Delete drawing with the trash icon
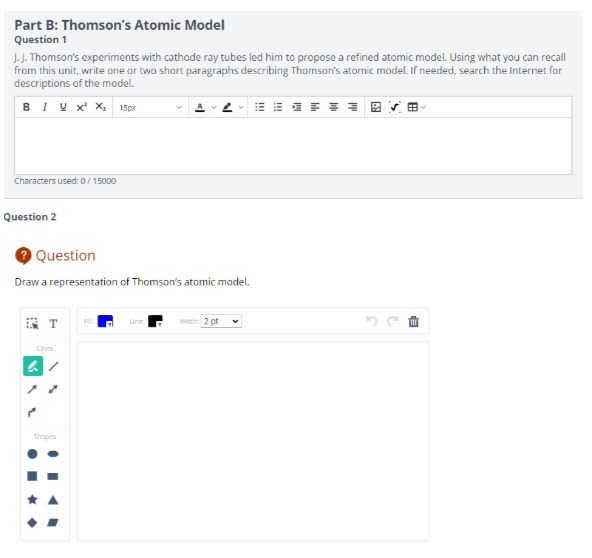The image size is (592, 558). [414, 321]
